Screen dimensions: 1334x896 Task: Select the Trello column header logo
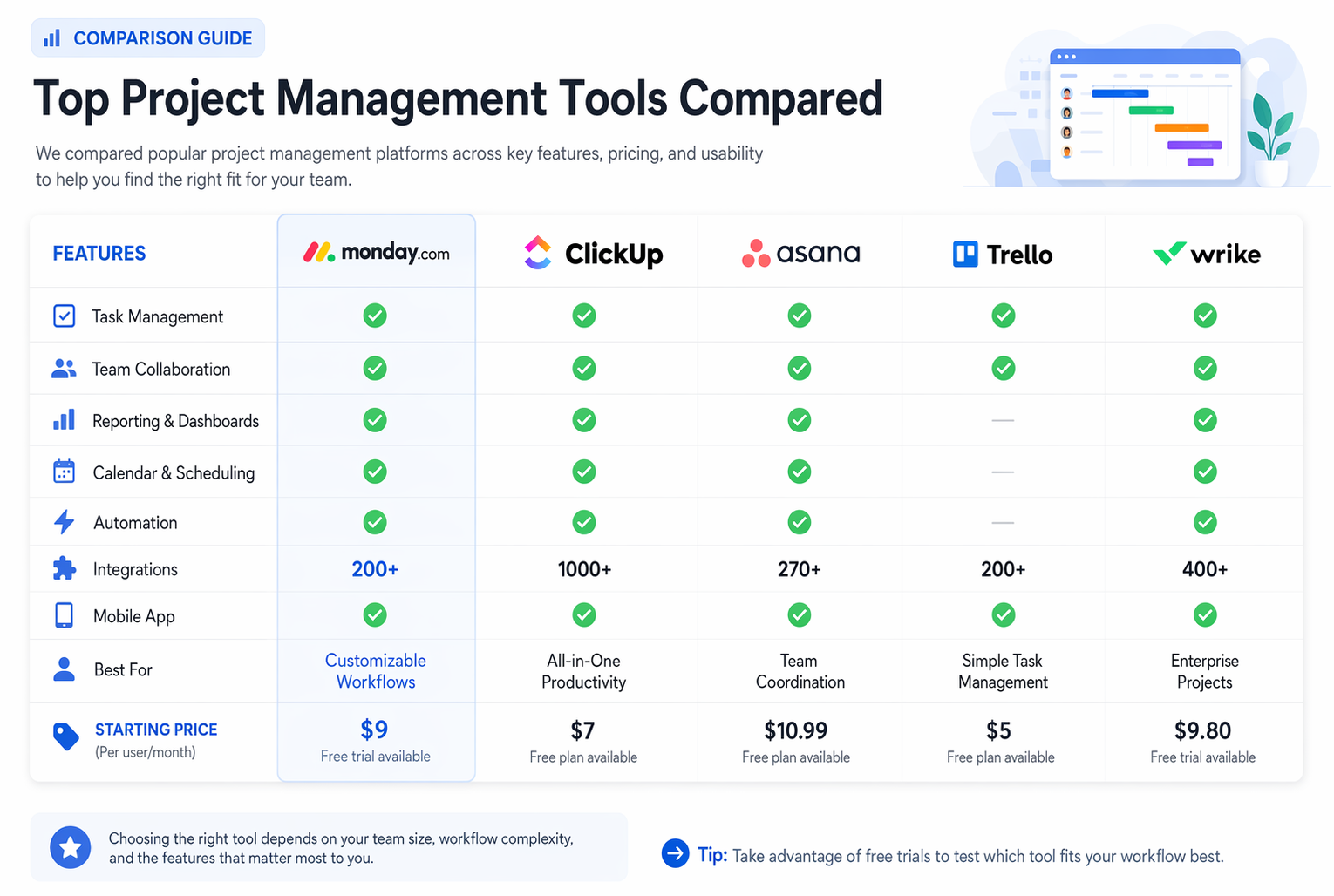1003,255
